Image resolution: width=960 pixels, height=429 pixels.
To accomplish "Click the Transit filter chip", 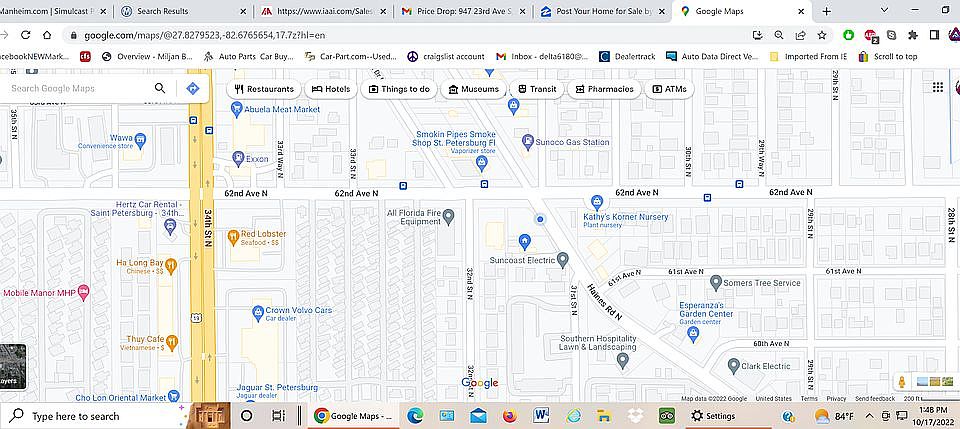I will point(537,89).
